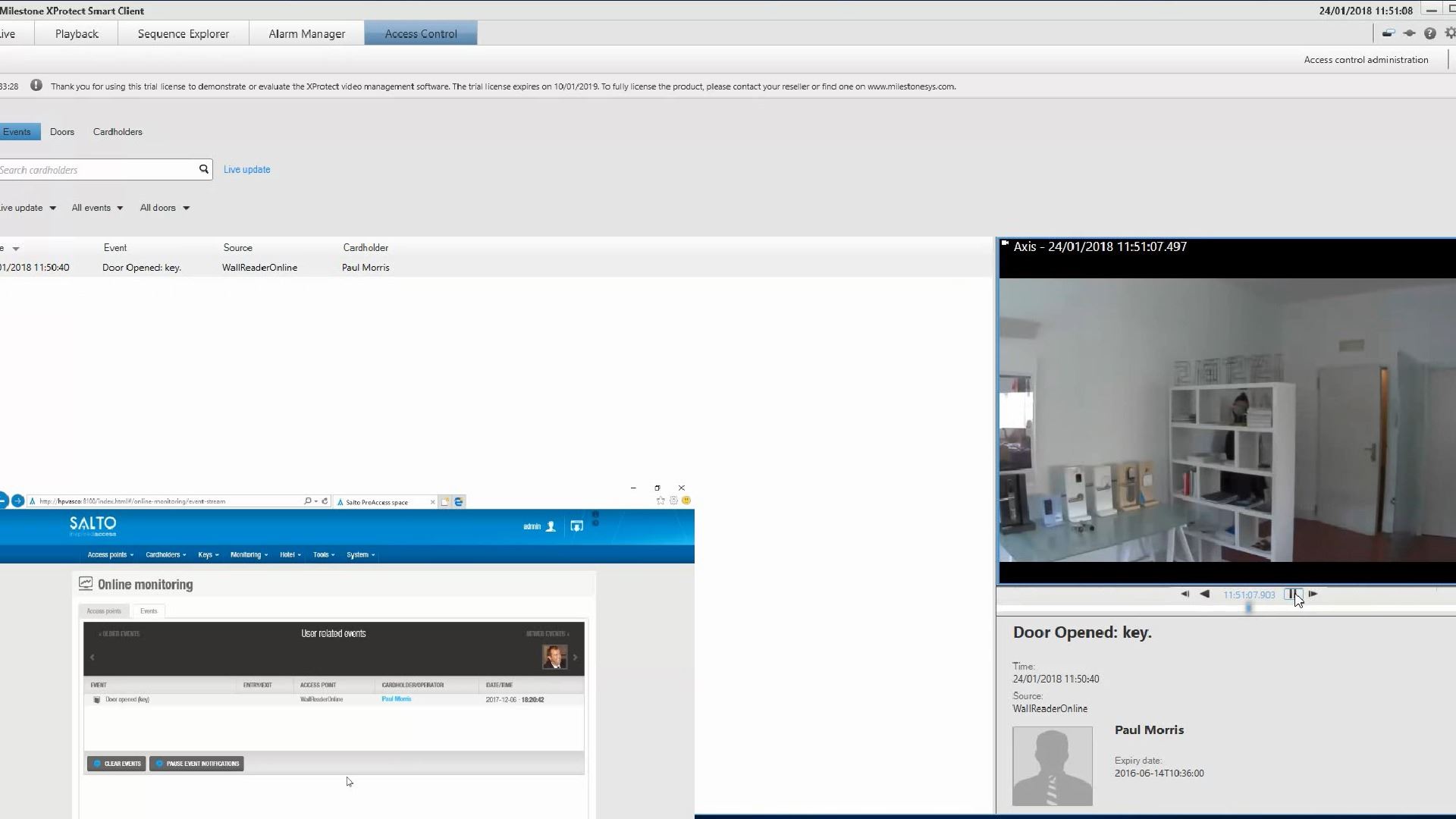The image size is (1456, 819).
Task: Open the help question mark icon
Action: [1429, 33]
